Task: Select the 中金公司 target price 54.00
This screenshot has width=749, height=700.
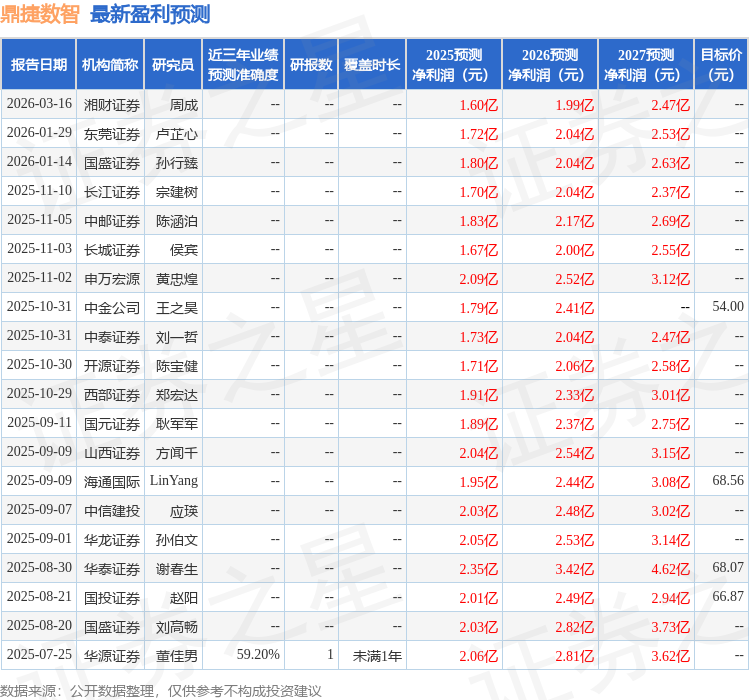Action: [x=727, y=307]
